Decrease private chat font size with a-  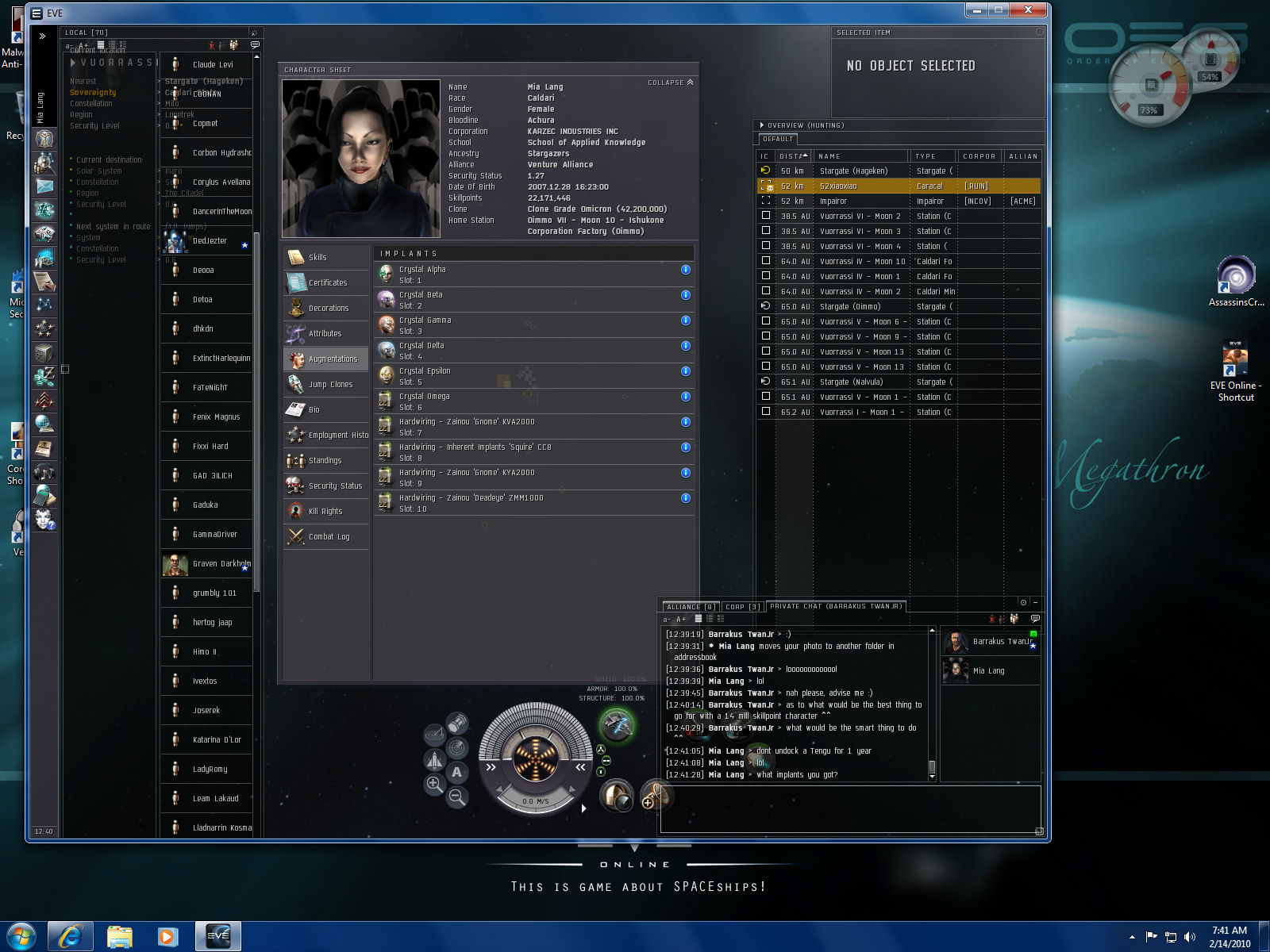[667, 619]
